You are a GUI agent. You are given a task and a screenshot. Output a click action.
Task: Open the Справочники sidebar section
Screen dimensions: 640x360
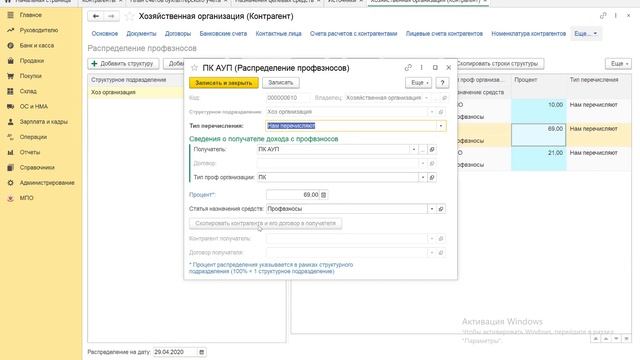(37, 167)
